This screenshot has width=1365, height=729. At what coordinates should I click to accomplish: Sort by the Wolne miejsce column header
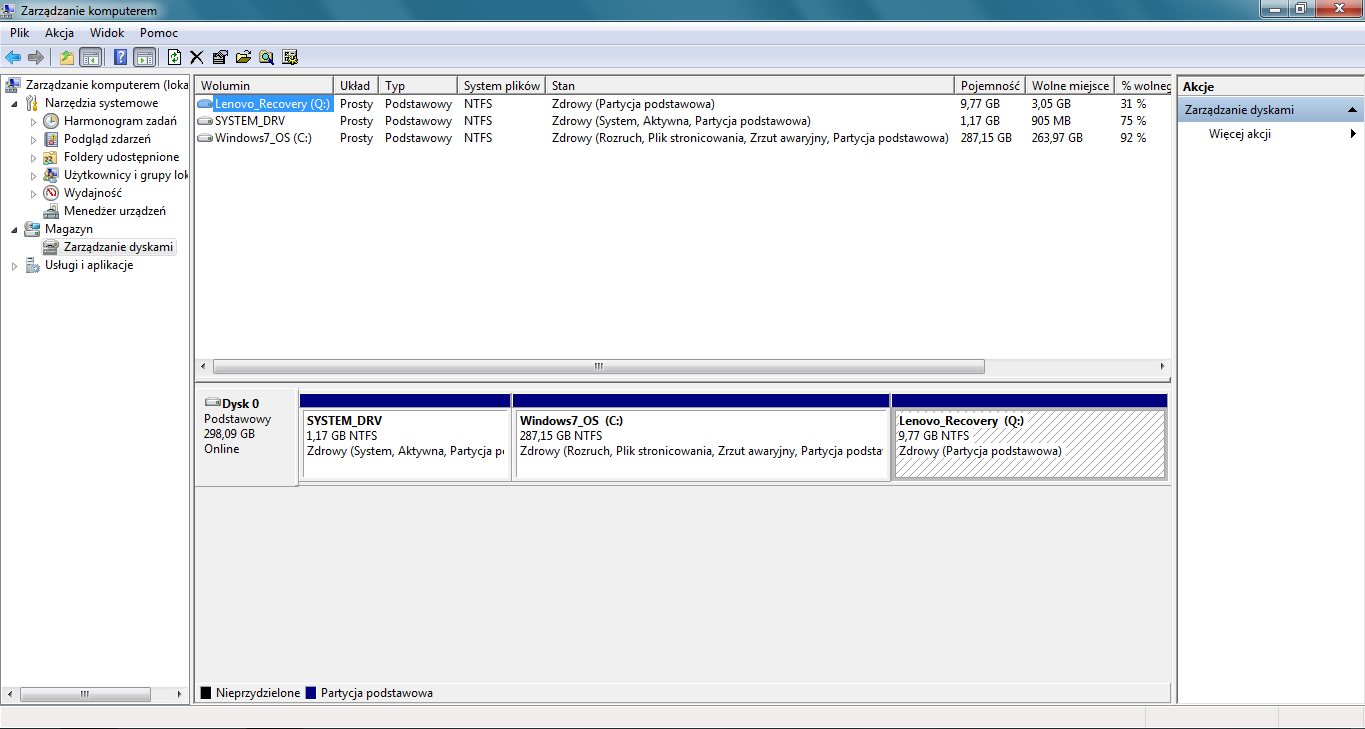tap(1070, 86)
